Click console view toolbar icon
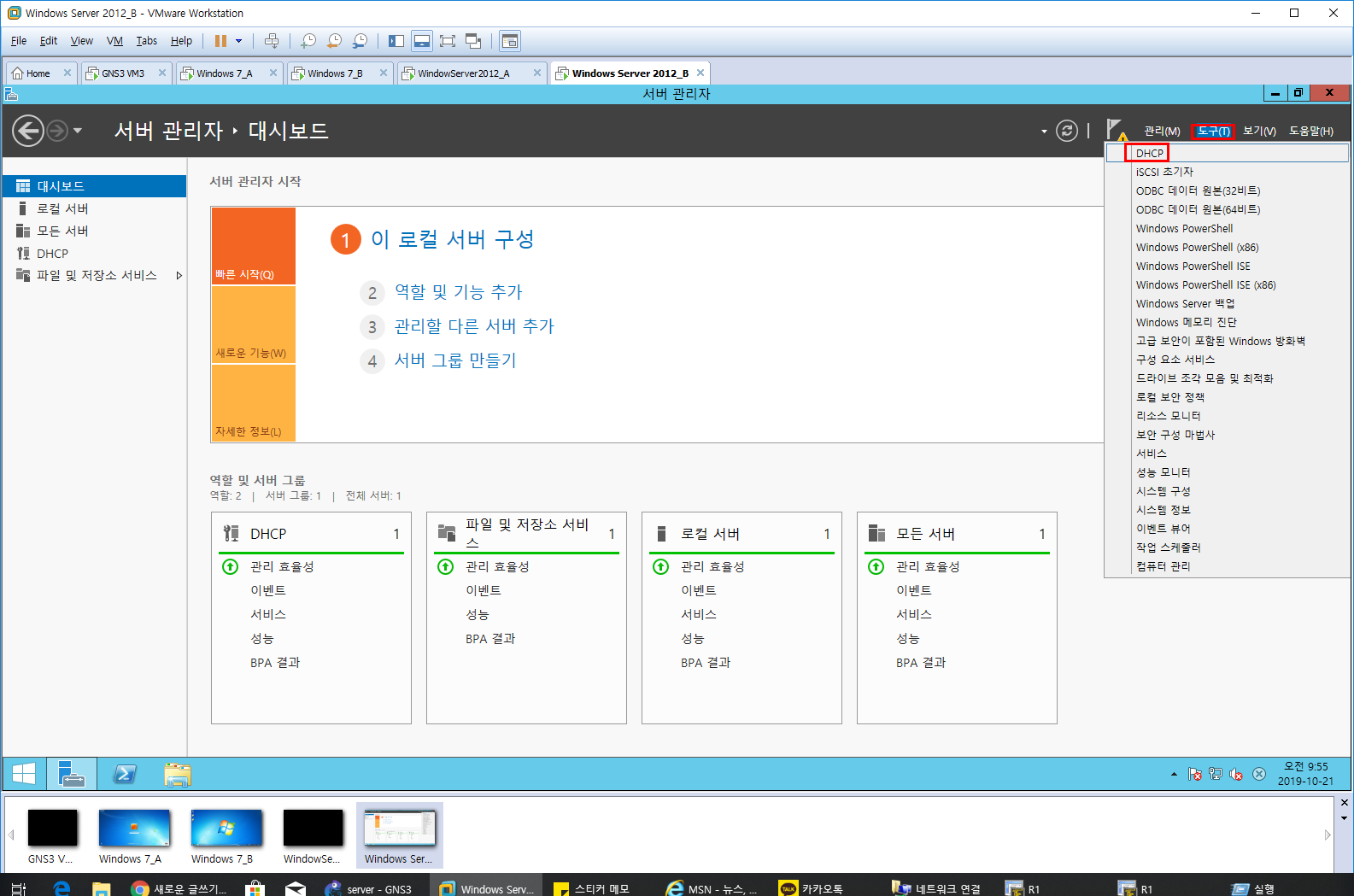Viewport: 1354px width, 896px height. (510, 41)
